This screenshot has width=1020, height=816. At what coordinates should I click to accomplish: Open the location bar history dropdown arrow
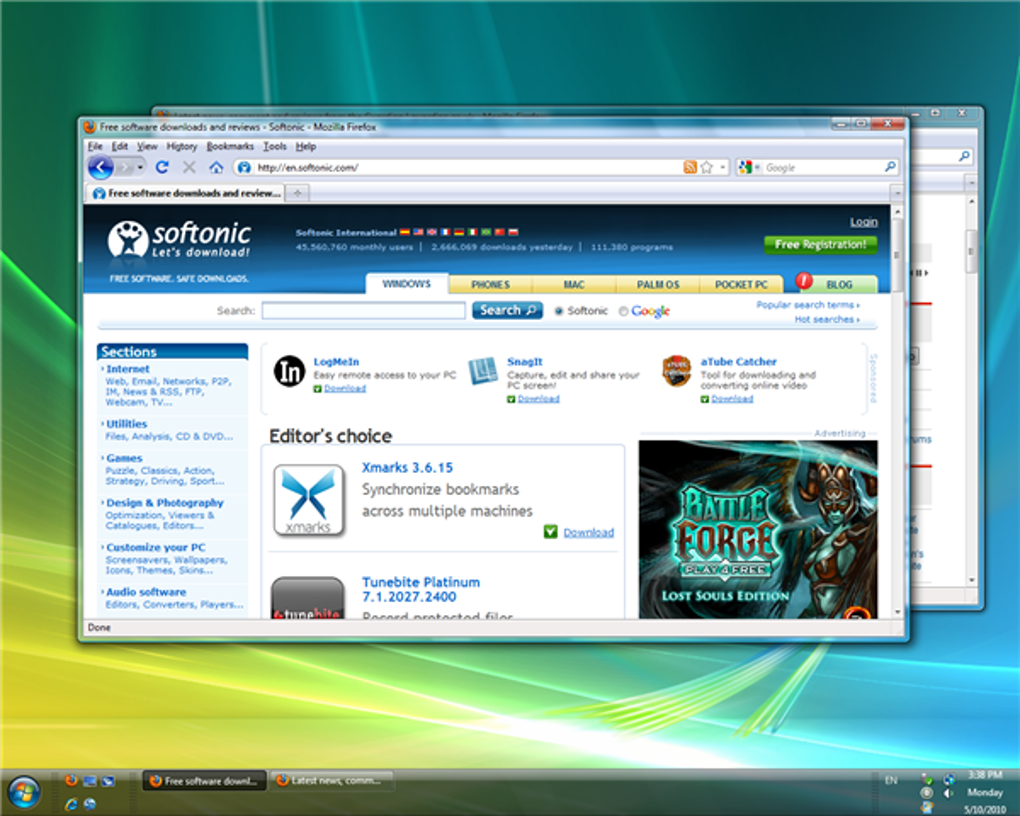point(723,168)
